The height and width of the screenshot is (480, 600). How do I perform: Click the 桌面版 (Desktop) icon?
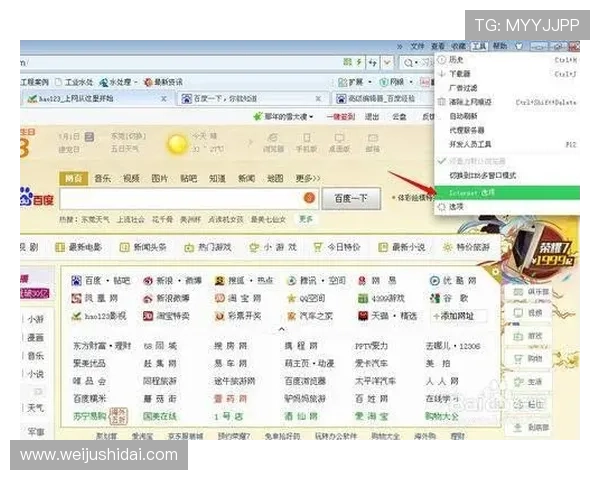[339, 142]
